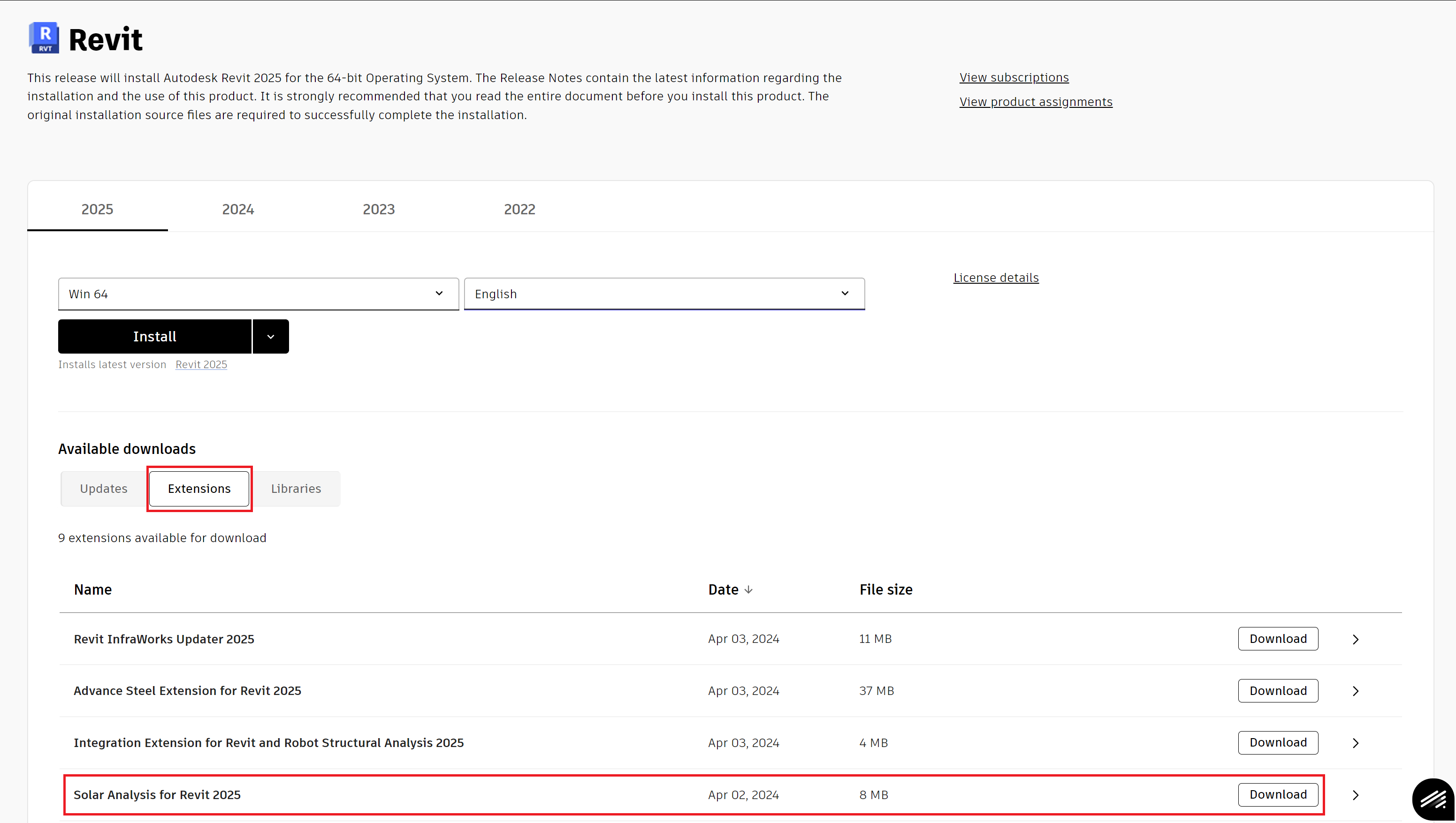The height and width of the screenshot is (823, 1456).
Task: Show Updates in available downloads
Action: [x=103, y=488]
